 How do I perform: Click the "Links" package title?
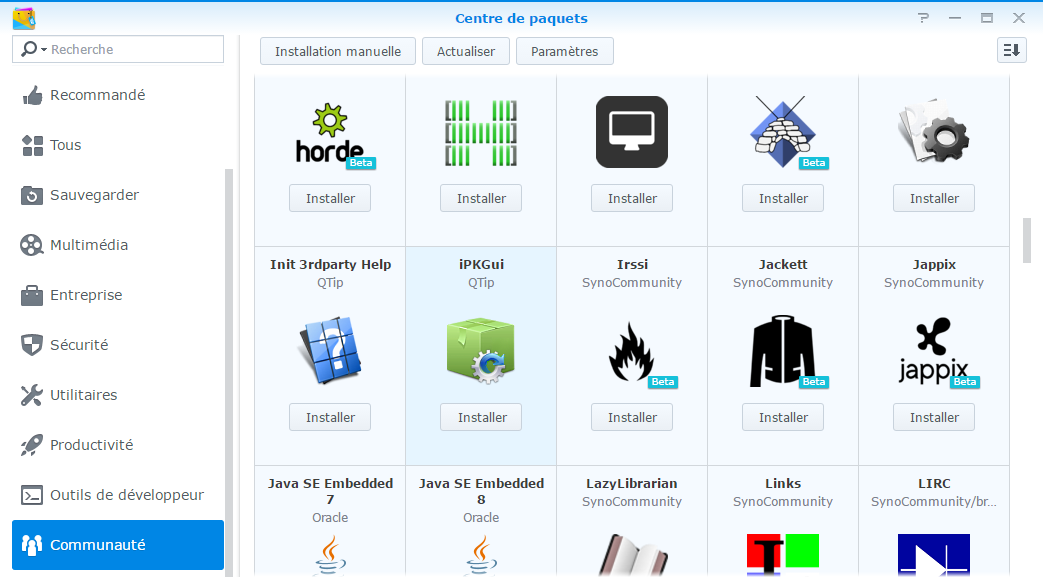coord(783,483)
